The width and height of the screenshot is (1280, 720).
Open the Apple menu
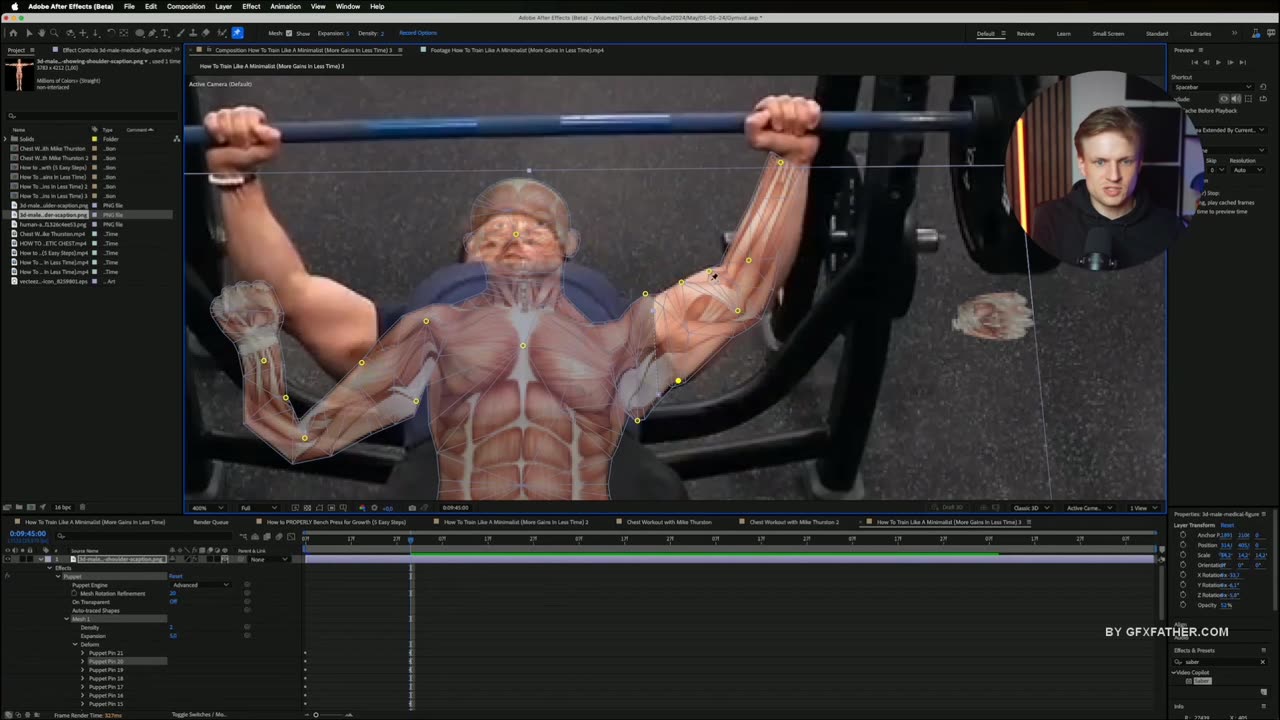point(14,6)
